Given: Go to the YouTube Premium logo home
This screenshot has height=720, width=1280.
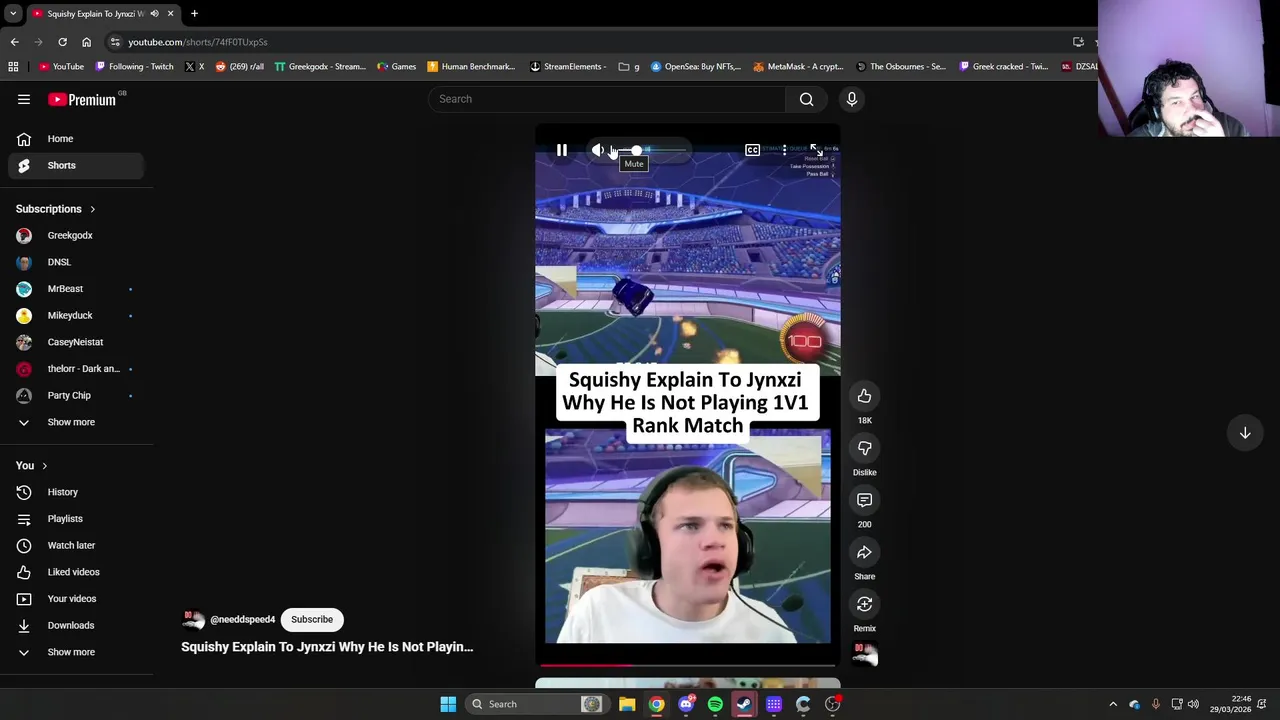Looking at the screenshot, I should click(82, 99).
